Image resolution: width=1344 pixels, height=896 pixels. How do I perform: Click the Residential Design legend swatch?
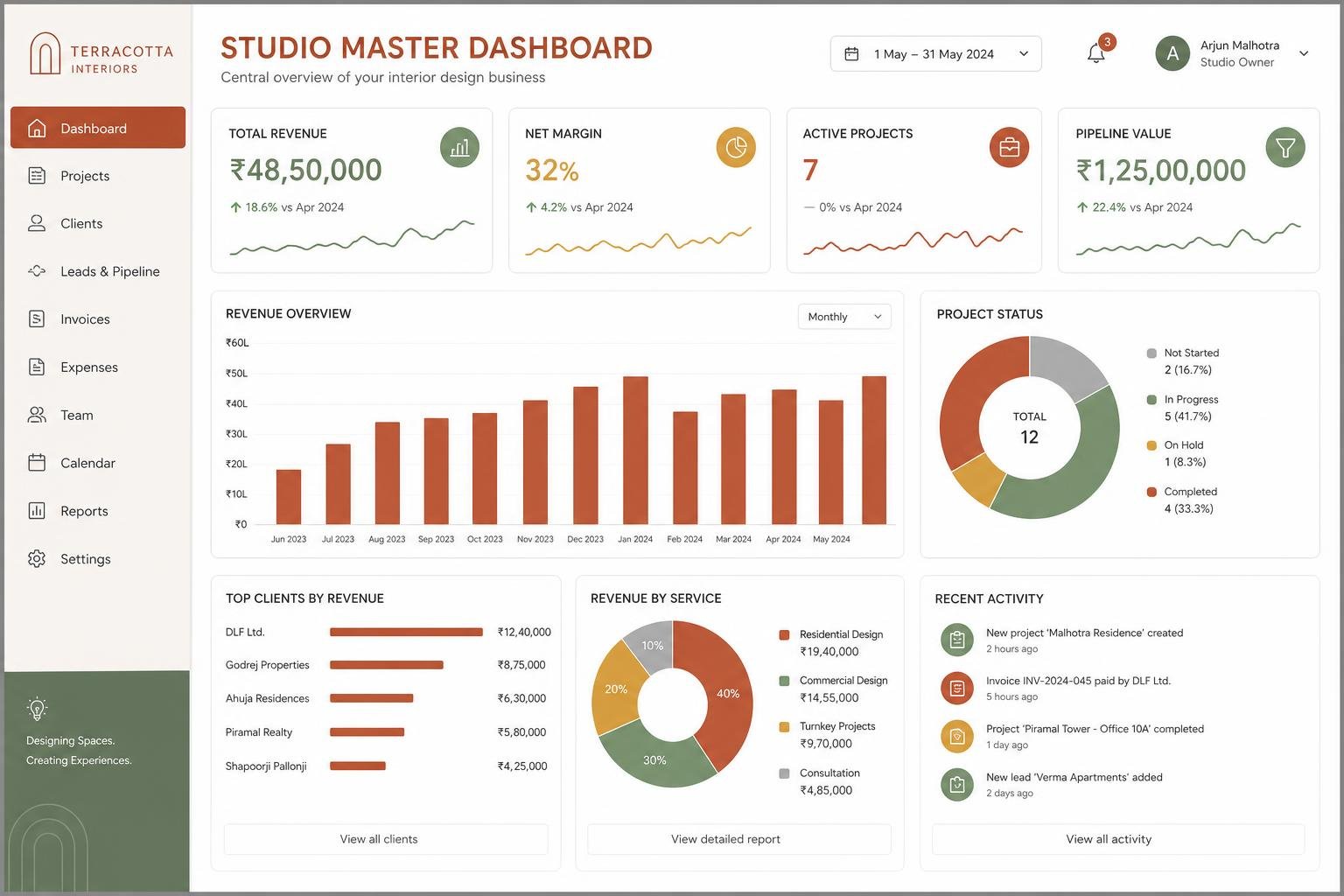click(784, 634)
